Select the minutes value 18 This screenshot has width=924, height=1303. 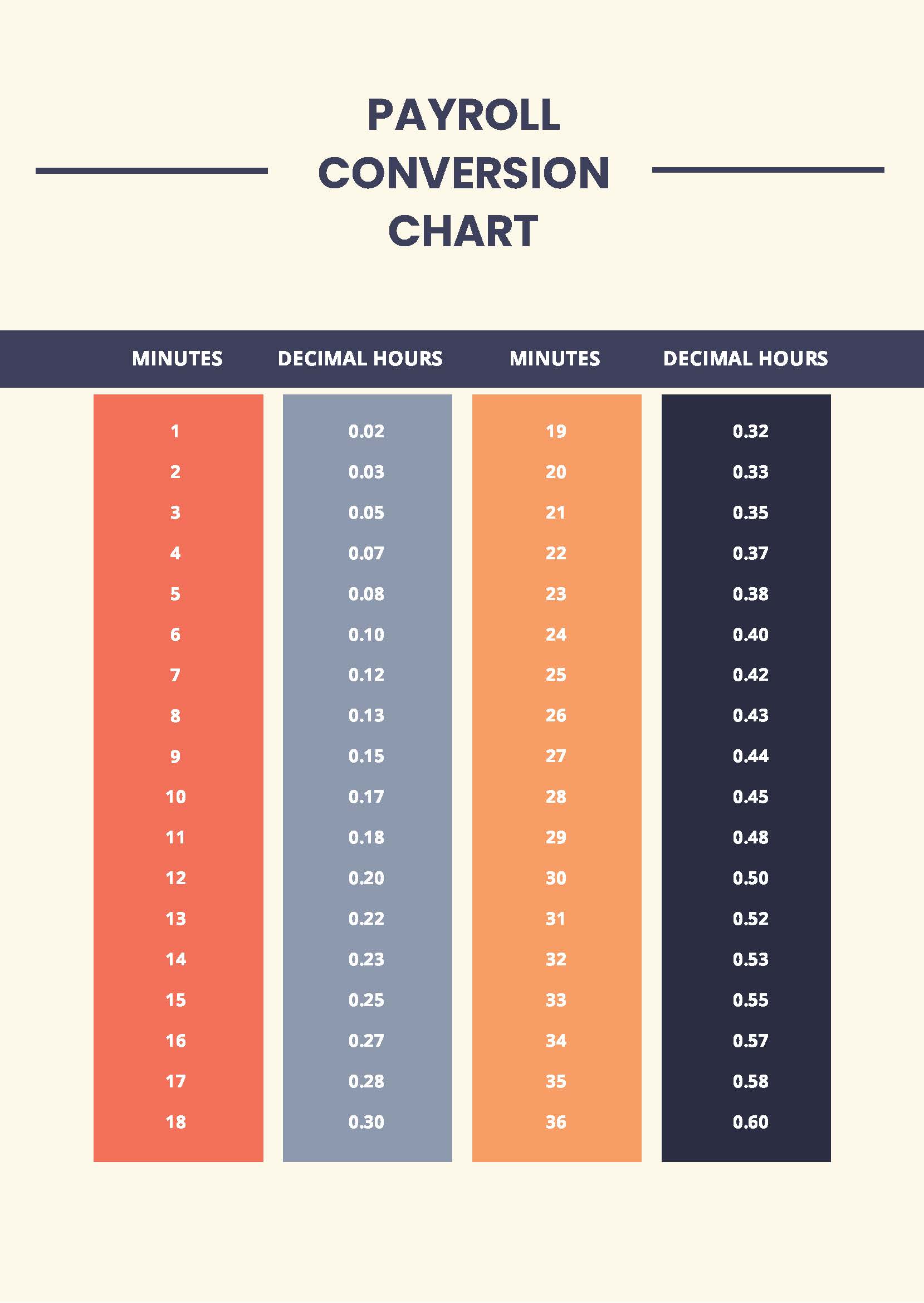tap(175, 1122)
